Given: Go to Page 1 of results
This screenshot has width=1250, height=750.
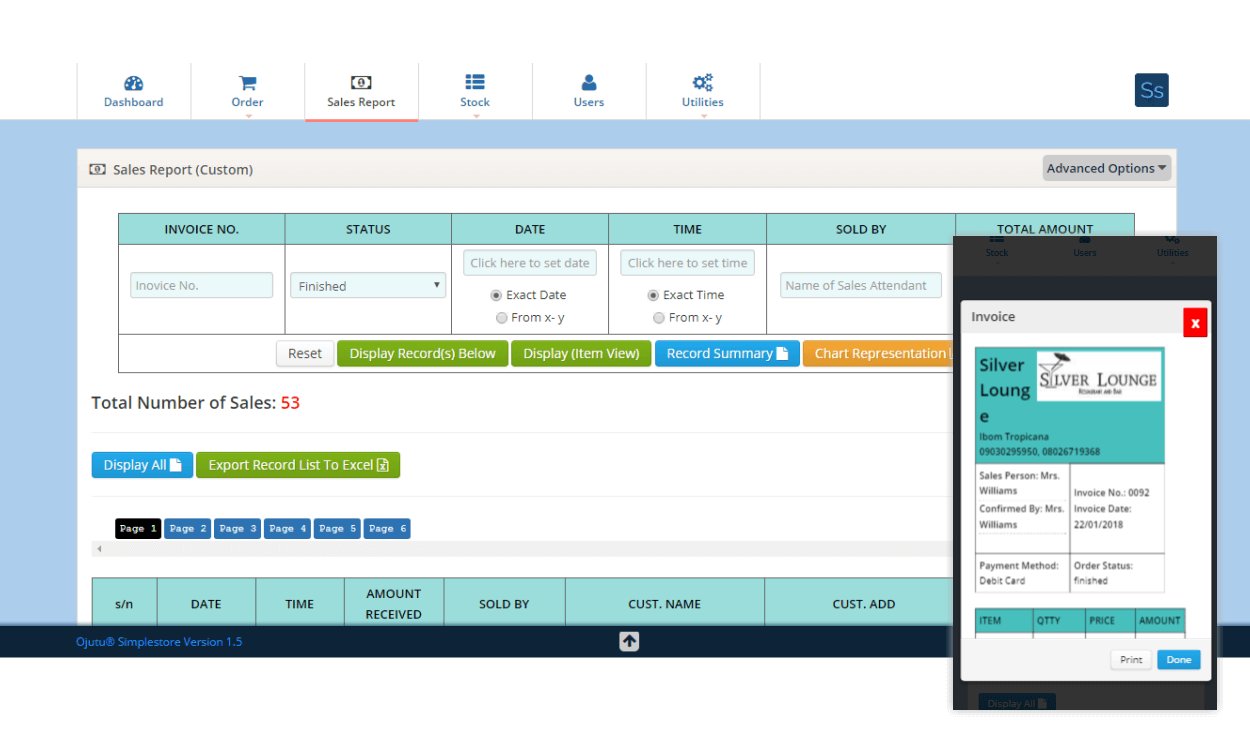Looking at the screenshot, I should 138,529.
